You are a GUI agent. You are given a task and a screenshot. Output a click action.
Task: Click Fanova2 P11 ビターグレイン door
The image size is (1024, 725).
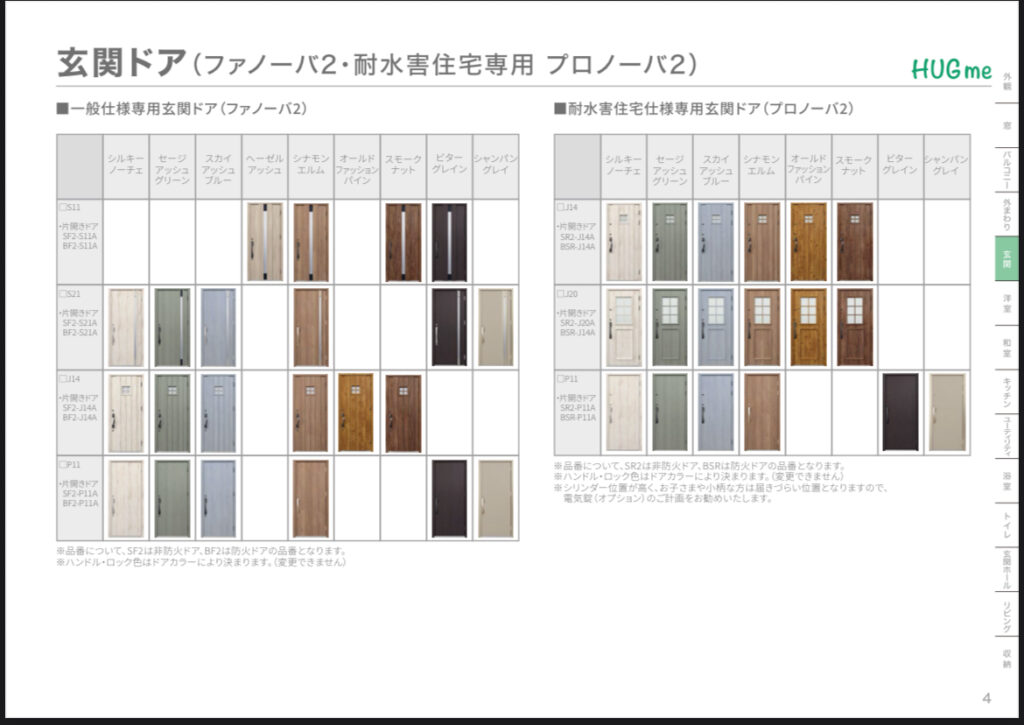point(449,499)
